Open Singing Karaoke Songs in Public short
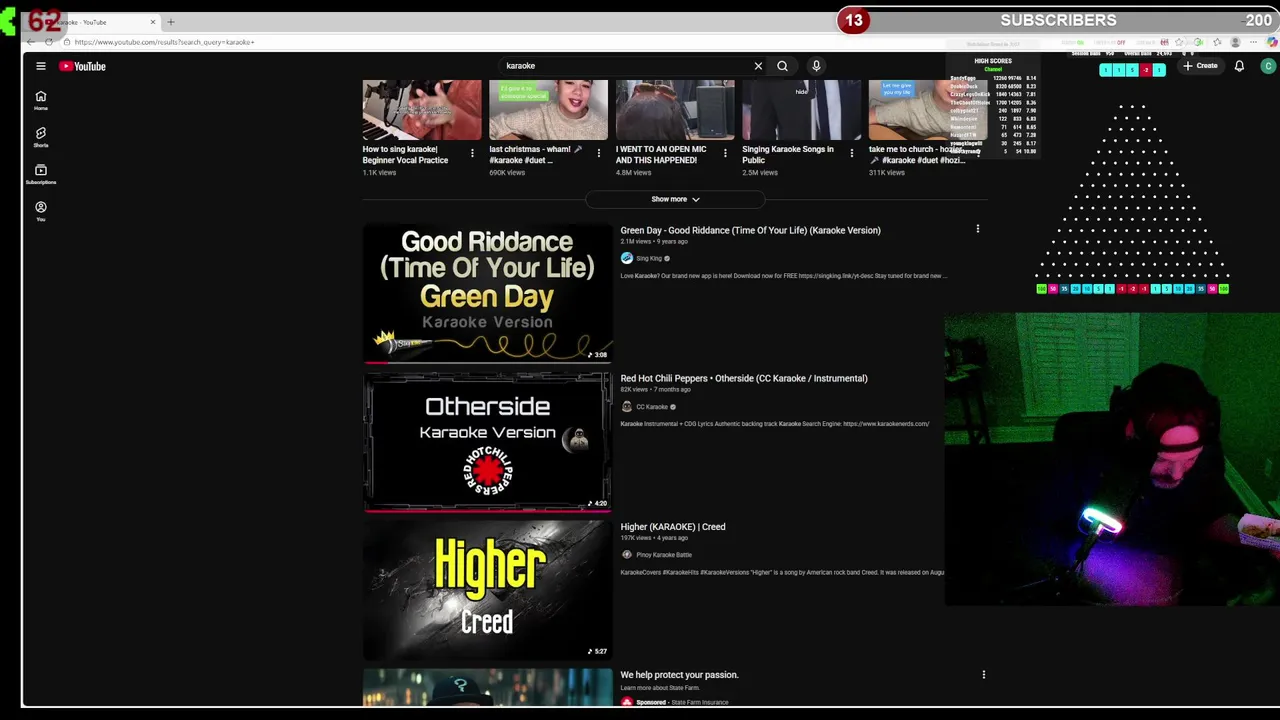The width and height of the screenshot is (1280, 720). coord(801,110)
